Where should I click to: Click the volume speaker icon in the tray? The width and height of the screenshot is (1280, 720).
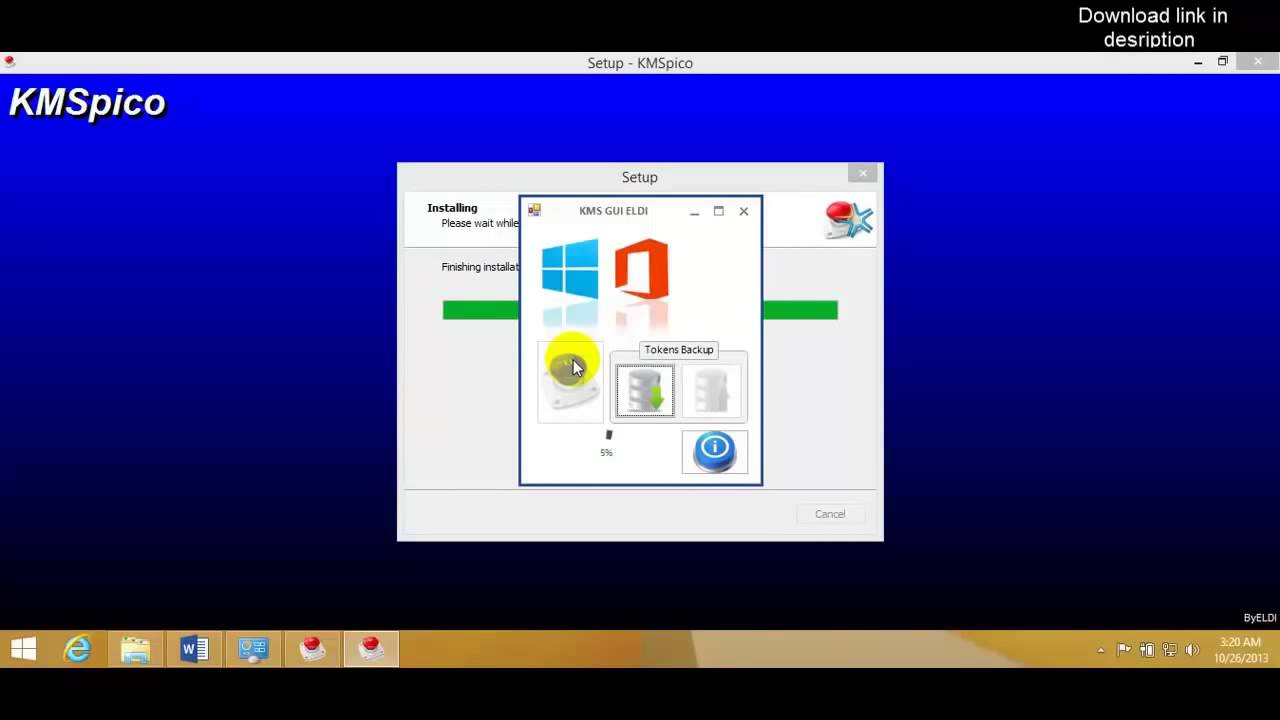pos(1192,650)
